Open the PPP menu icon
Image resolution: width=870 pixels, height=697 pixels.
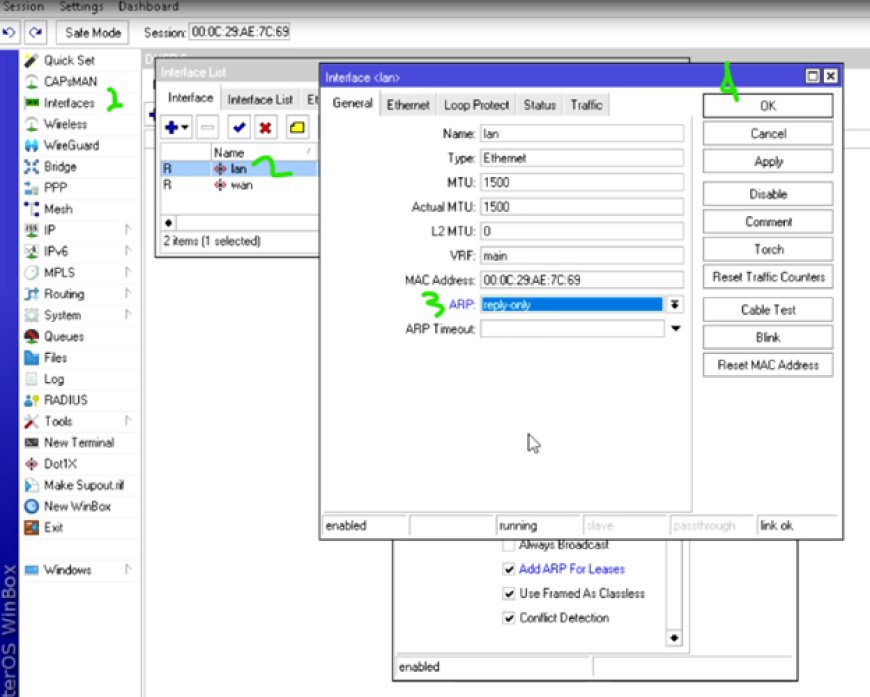pyautogui.click(x=32, y=188)
